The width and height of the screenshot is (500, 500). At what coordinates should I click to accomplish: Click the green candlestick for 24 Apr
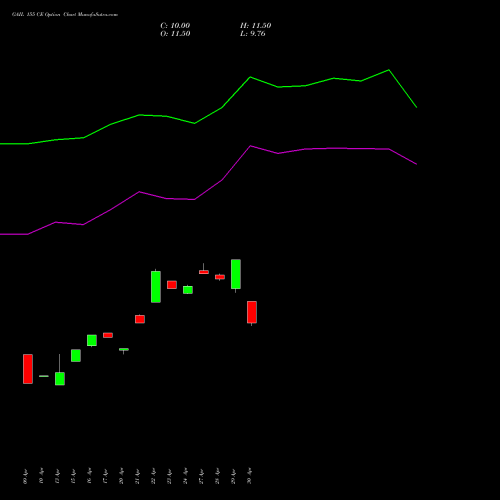point(188,290)
